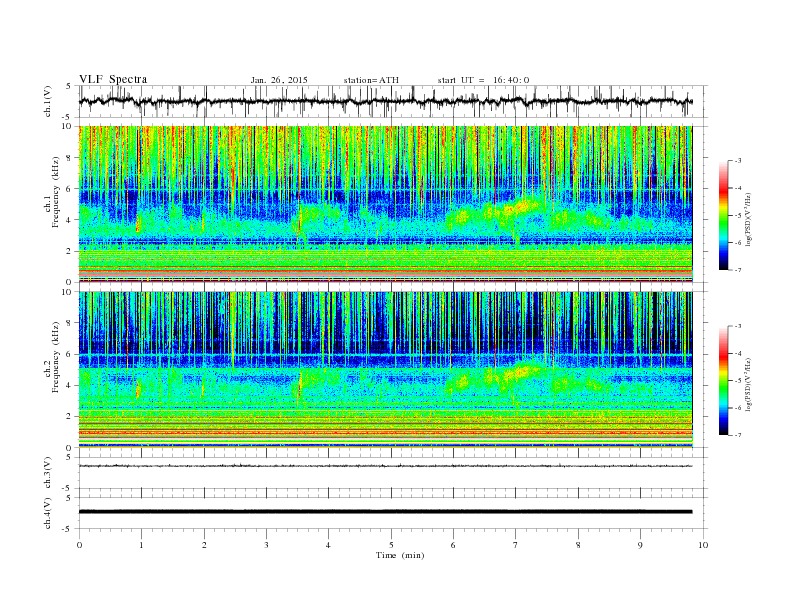The width and height of the screenshot is (792, 612).
Task: Select the date text "Jan. 26, 2015"
Action: 279,80
